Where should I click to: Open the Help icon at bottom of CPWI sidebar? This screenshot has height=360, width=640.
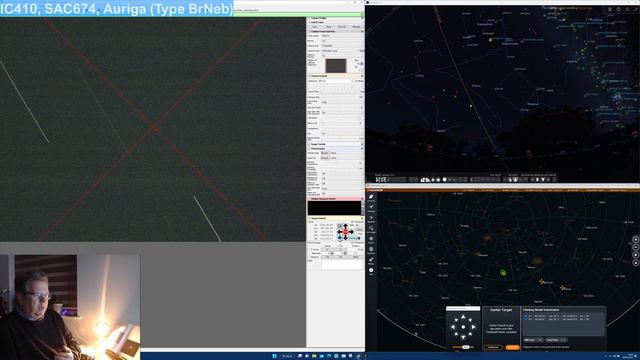pyautogui.click(x=371, y=270)
